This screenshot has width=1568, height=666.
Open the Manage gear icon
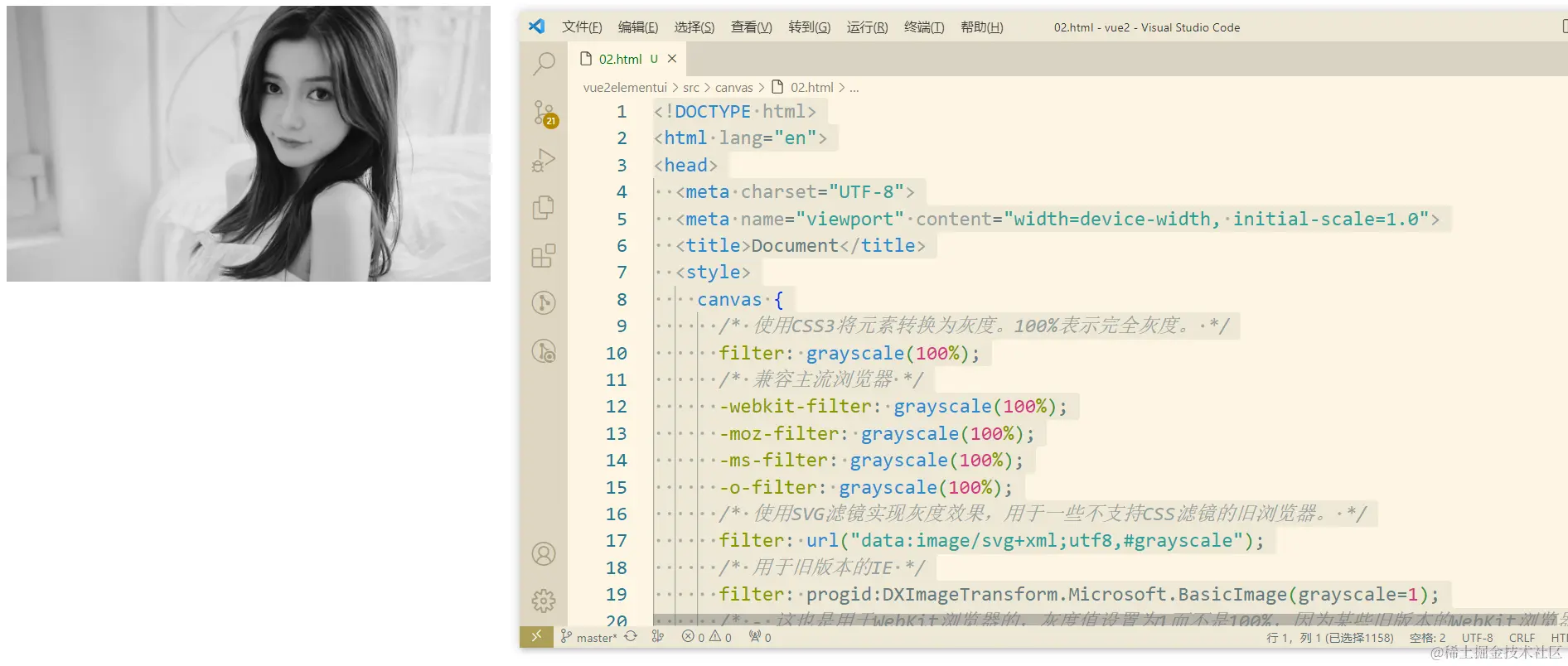click(544, 601)
